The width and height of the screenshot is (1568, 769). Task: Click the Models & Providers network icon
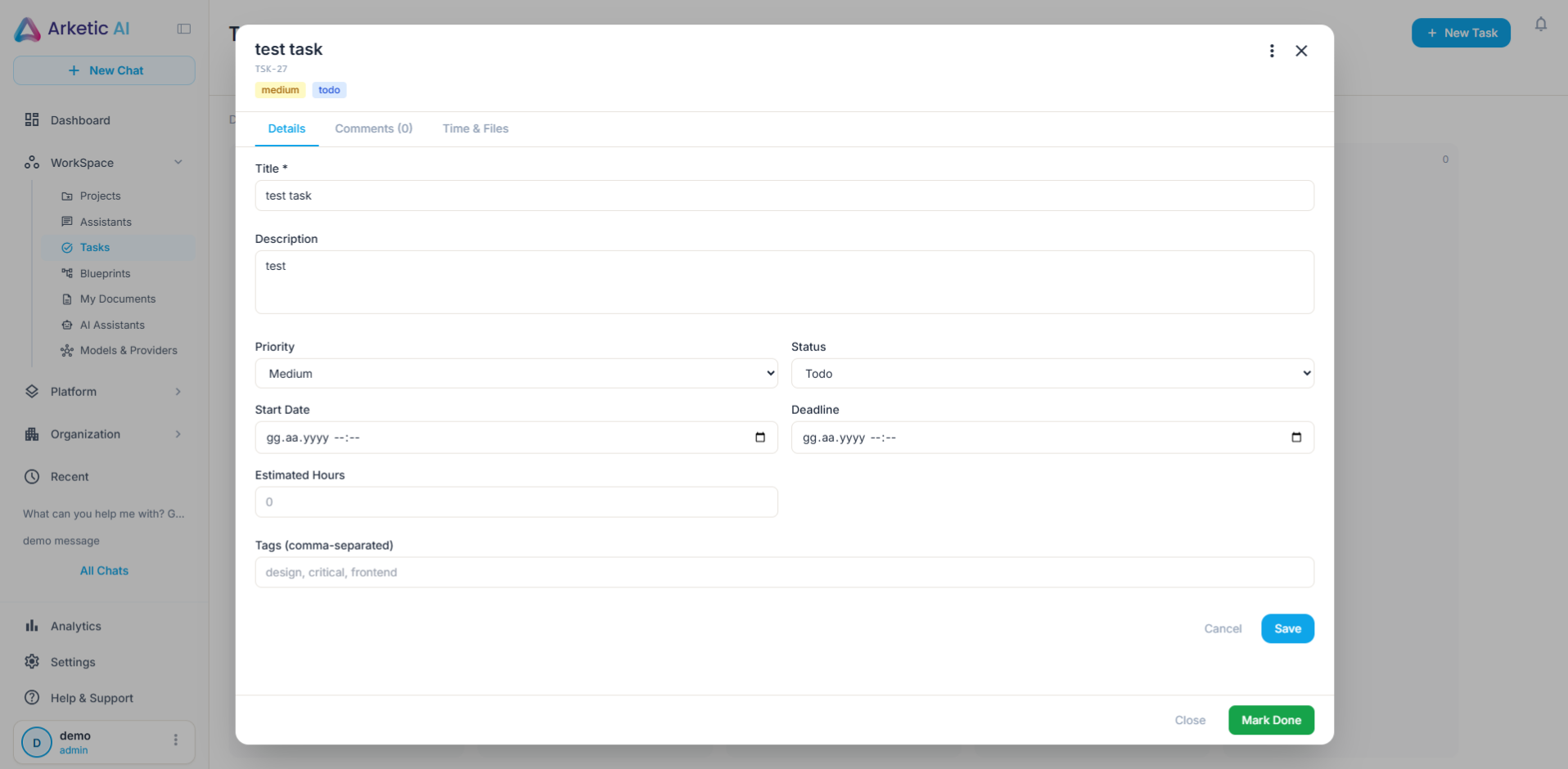(67, 351)
